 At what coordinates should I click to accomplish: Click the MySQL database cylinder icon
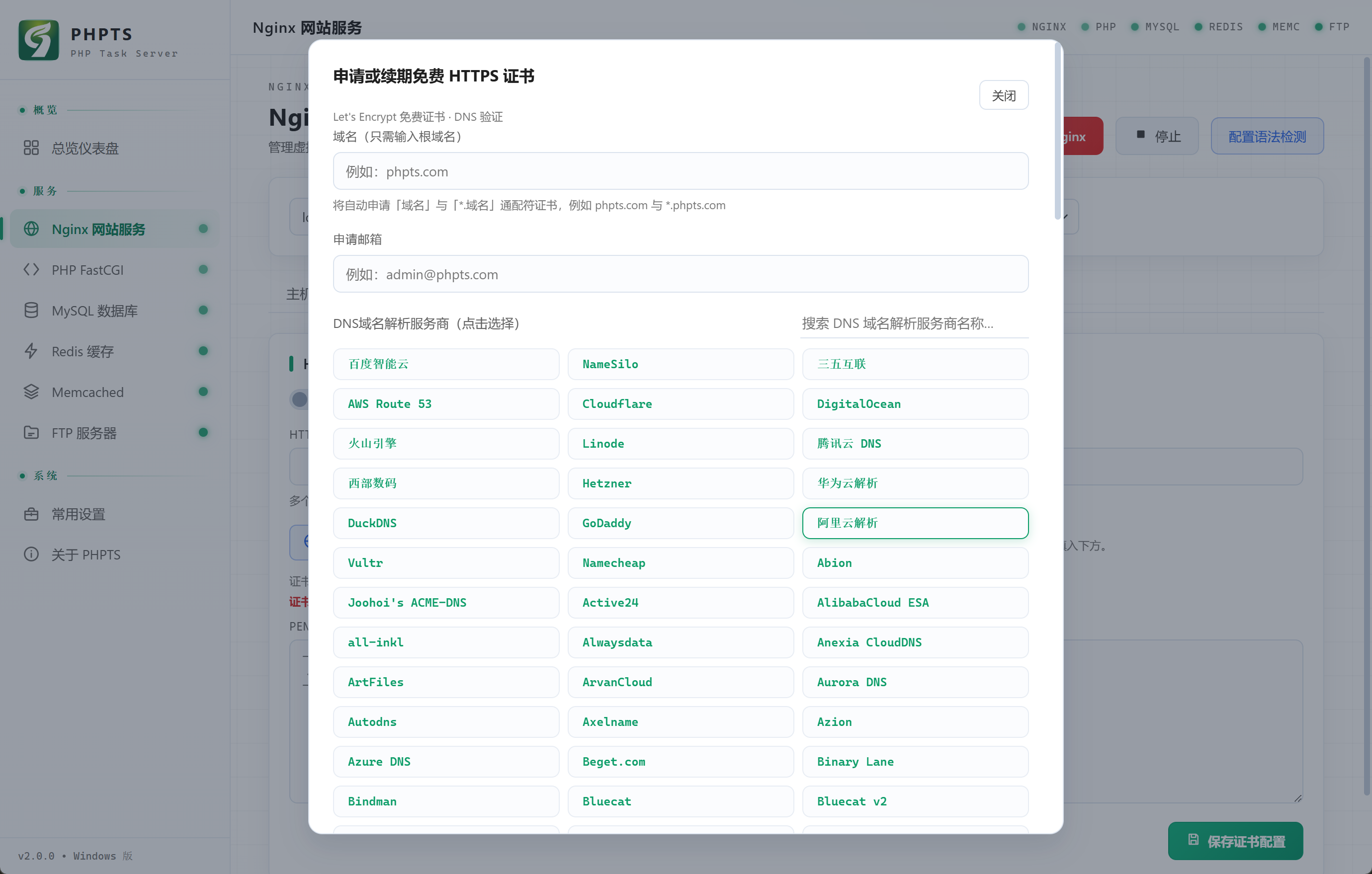coord(31,311)
